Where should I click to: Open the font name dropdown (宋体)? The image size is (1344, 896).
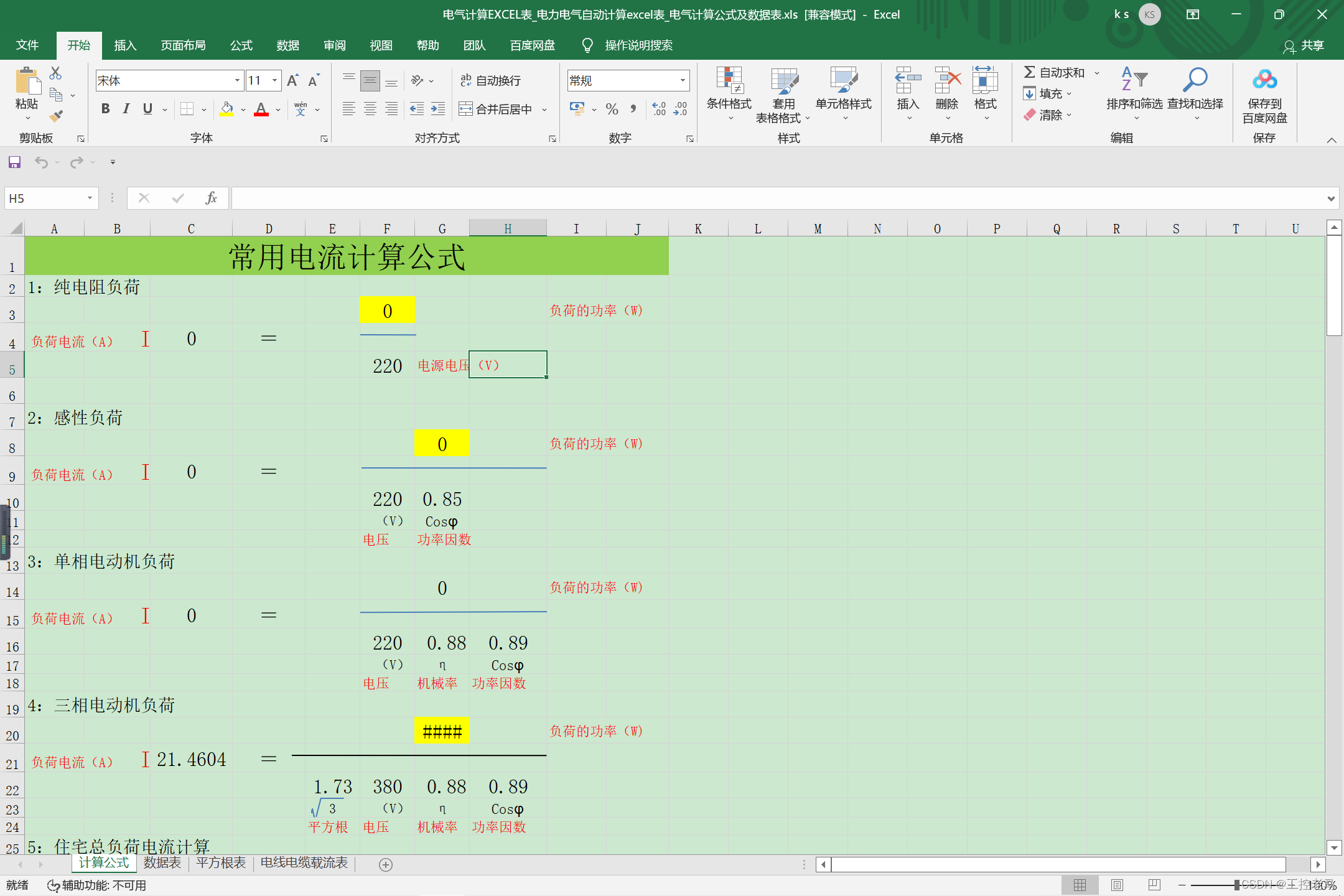point(237,80)
